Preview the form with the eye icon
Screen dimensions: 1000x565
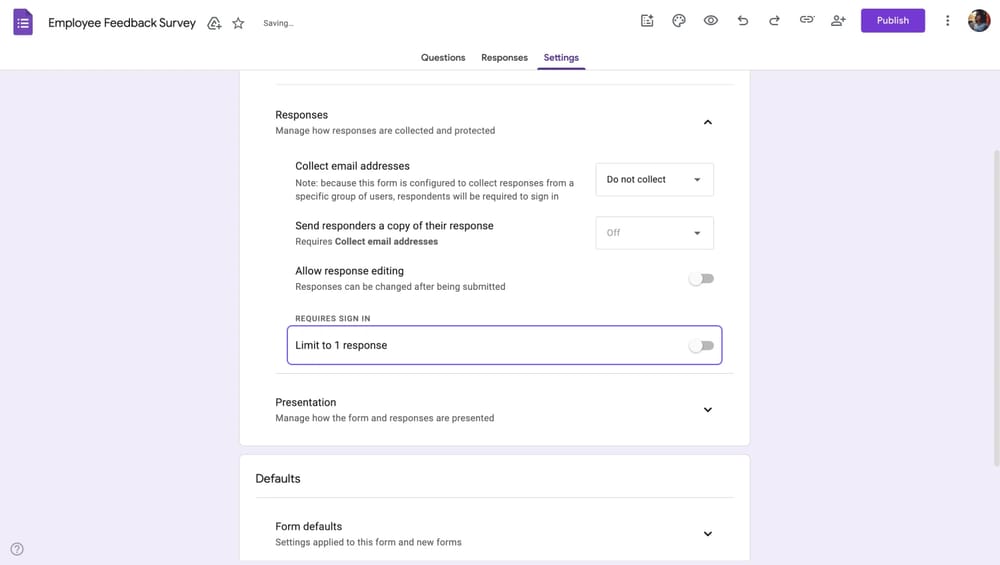click(x=710, y=20)
